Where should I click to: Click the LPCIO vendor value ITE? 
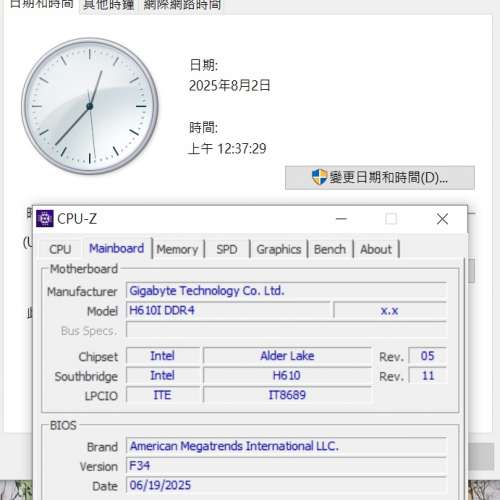[x=163, y=395]
